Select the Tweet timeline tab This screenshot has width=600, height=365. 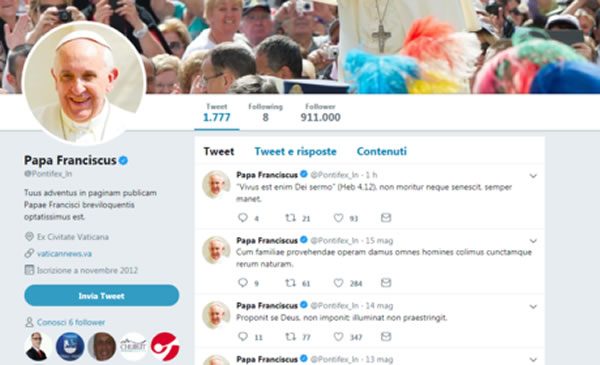[218, 152]
